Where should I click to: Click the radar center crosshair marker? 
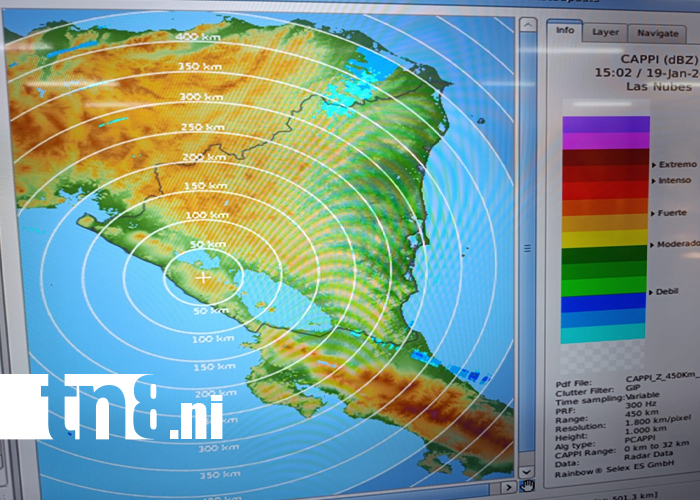coord(203,277)
